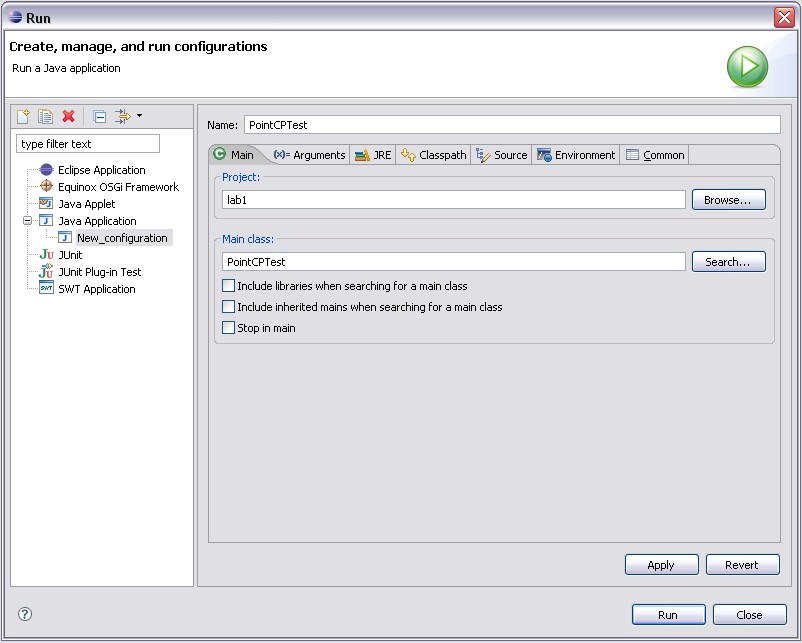Open the JRE tab
The image size is (802, 643).
pos(373,155)
